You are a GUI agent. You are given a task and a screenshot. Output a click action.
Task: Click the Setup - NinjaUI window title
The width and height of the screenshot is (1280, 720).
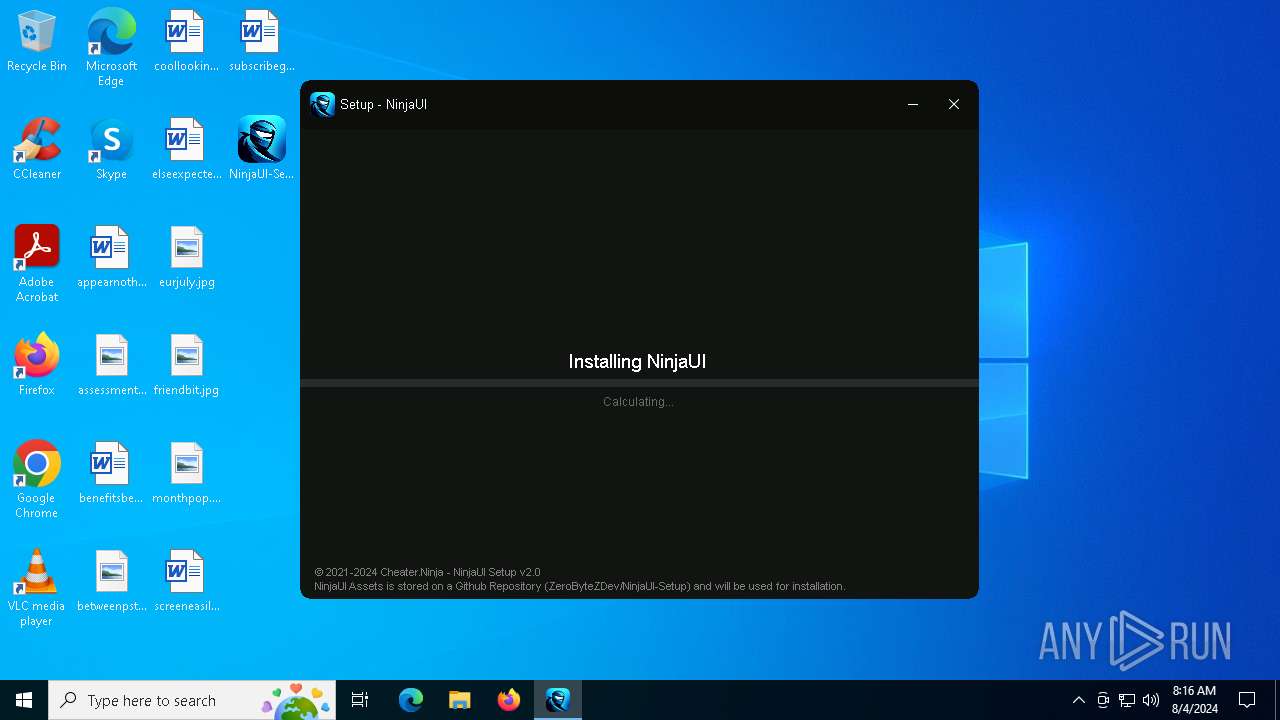pos(383,104)
